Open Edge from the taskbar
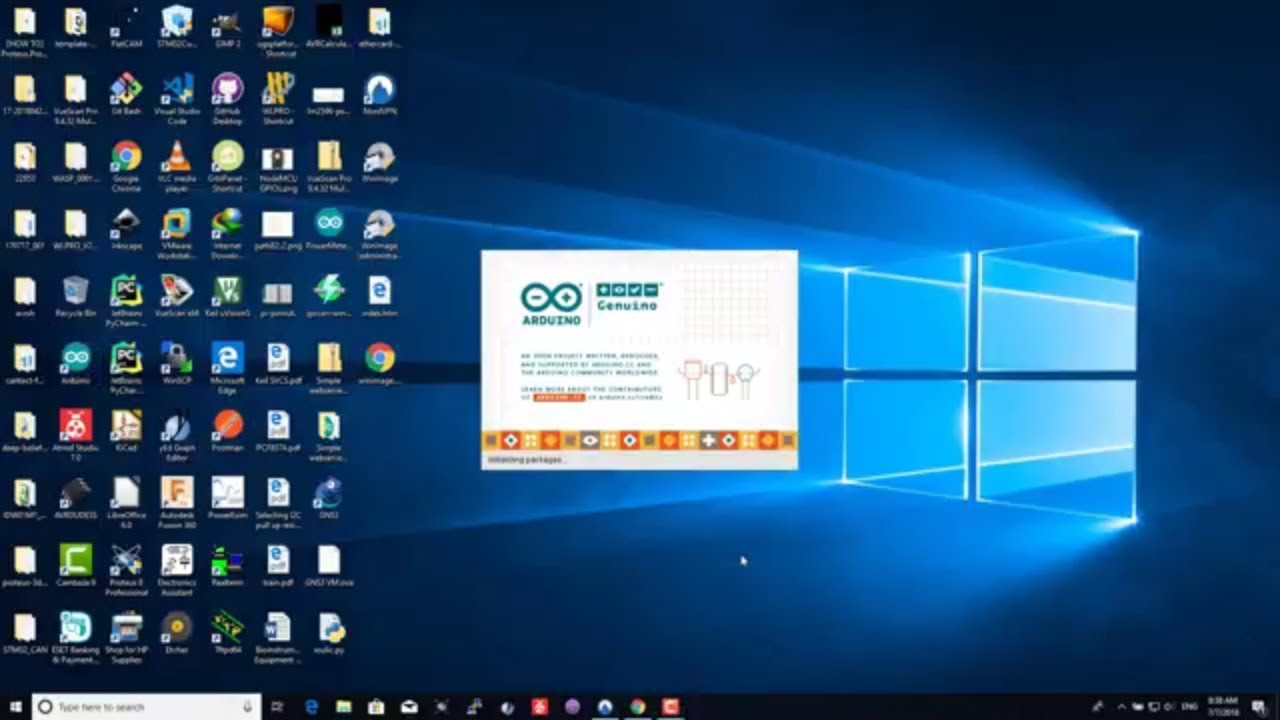This screenshot has width=1280, height=720. click(x=311, y=707)
